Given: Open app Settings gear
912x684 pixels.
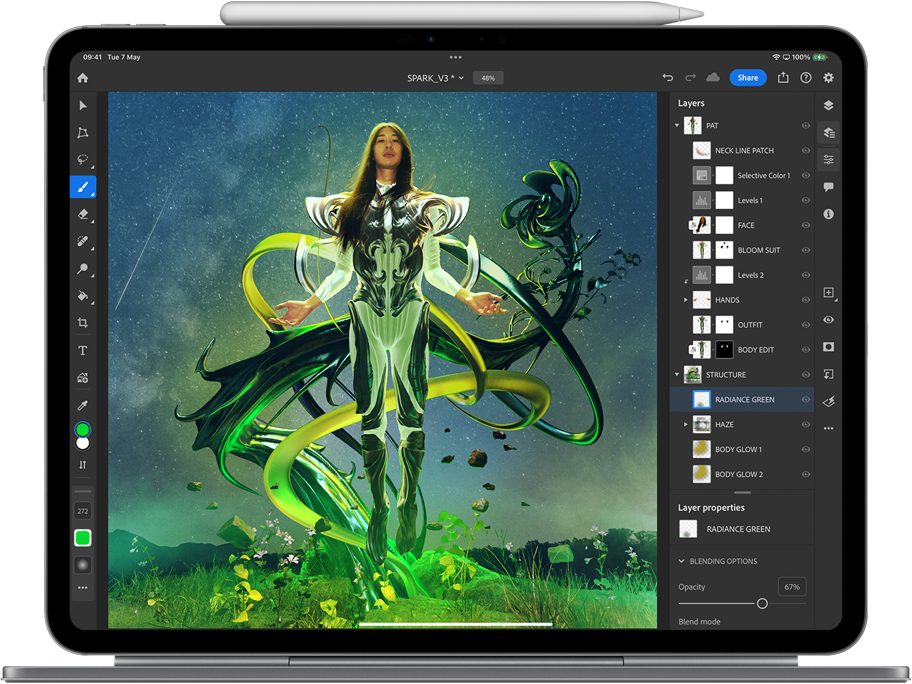Looking at the screenshot, I should (x=829, y=78).
